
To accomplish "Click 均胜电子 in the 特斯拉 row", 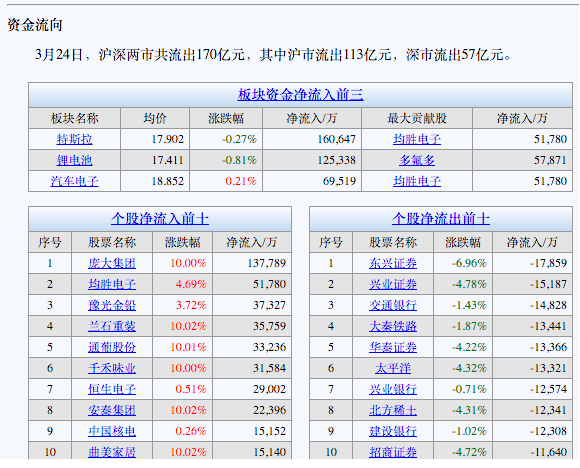I will [x=417, y=139].
